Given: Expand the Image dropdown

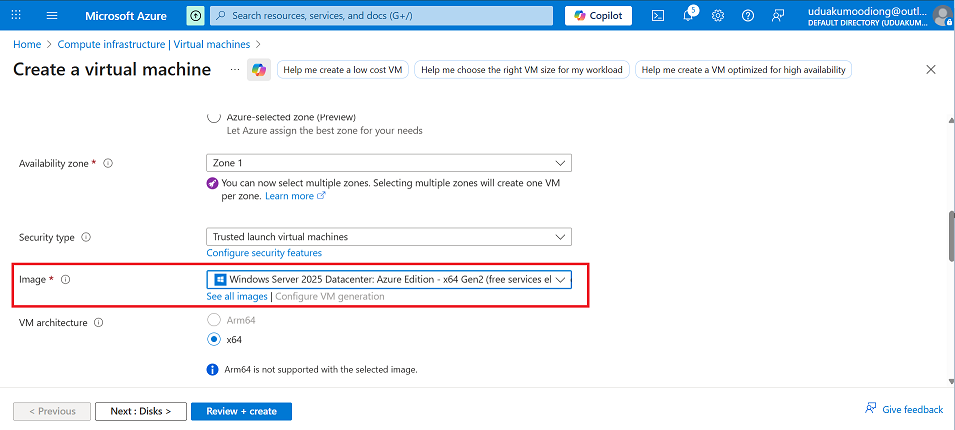Looking at the screenshot, I should point(389,279).
